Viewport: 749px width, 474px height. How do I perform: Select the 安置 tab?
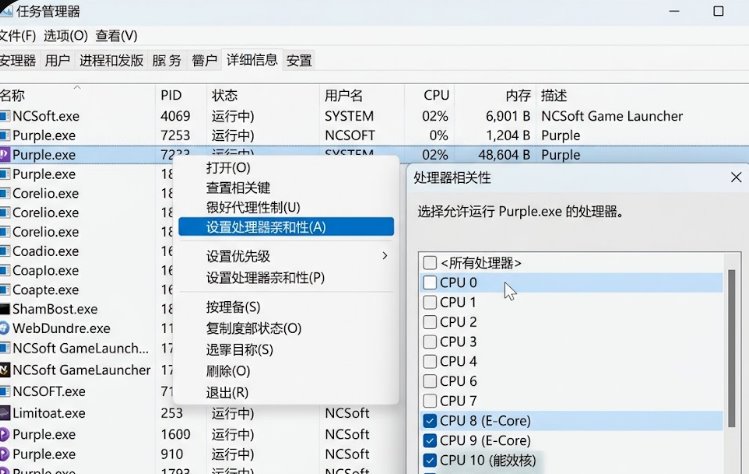click(299, 60)
